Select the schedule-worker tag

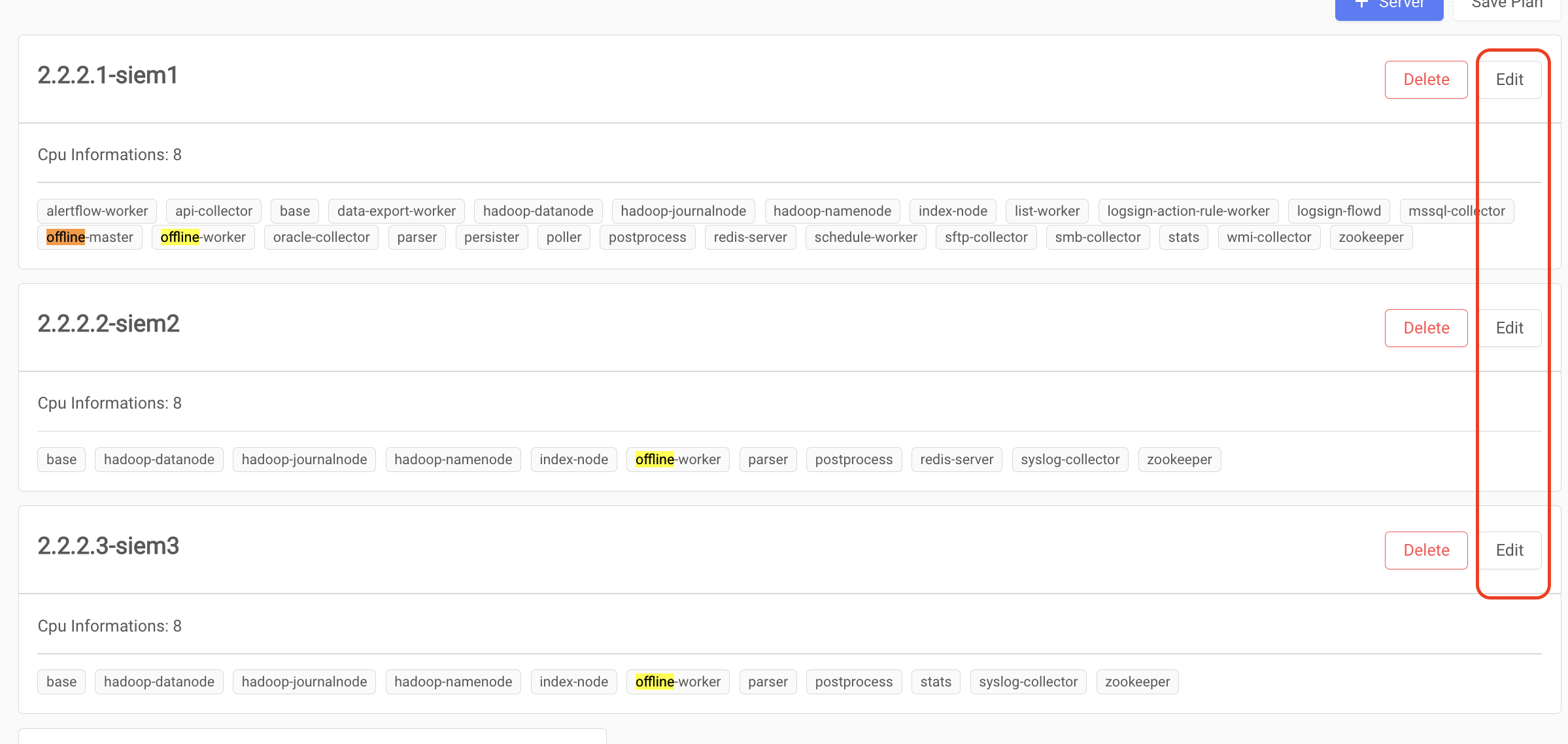point(866,237)
